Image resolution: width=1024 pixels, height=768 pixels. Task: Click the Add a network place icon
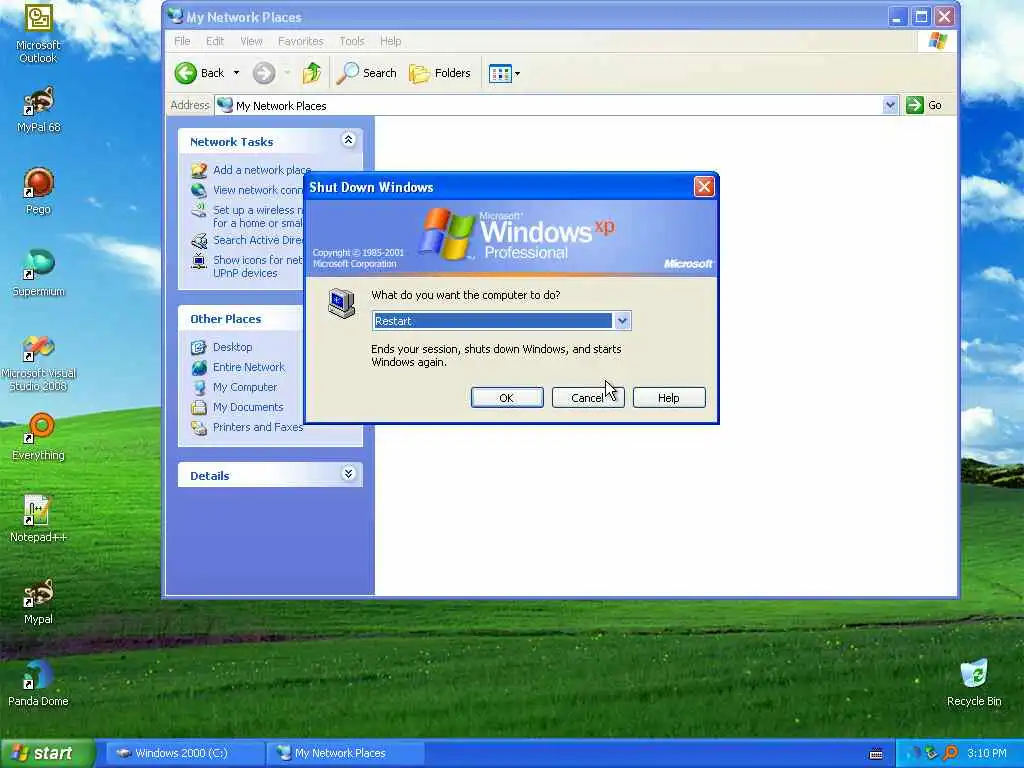point(199,170)
